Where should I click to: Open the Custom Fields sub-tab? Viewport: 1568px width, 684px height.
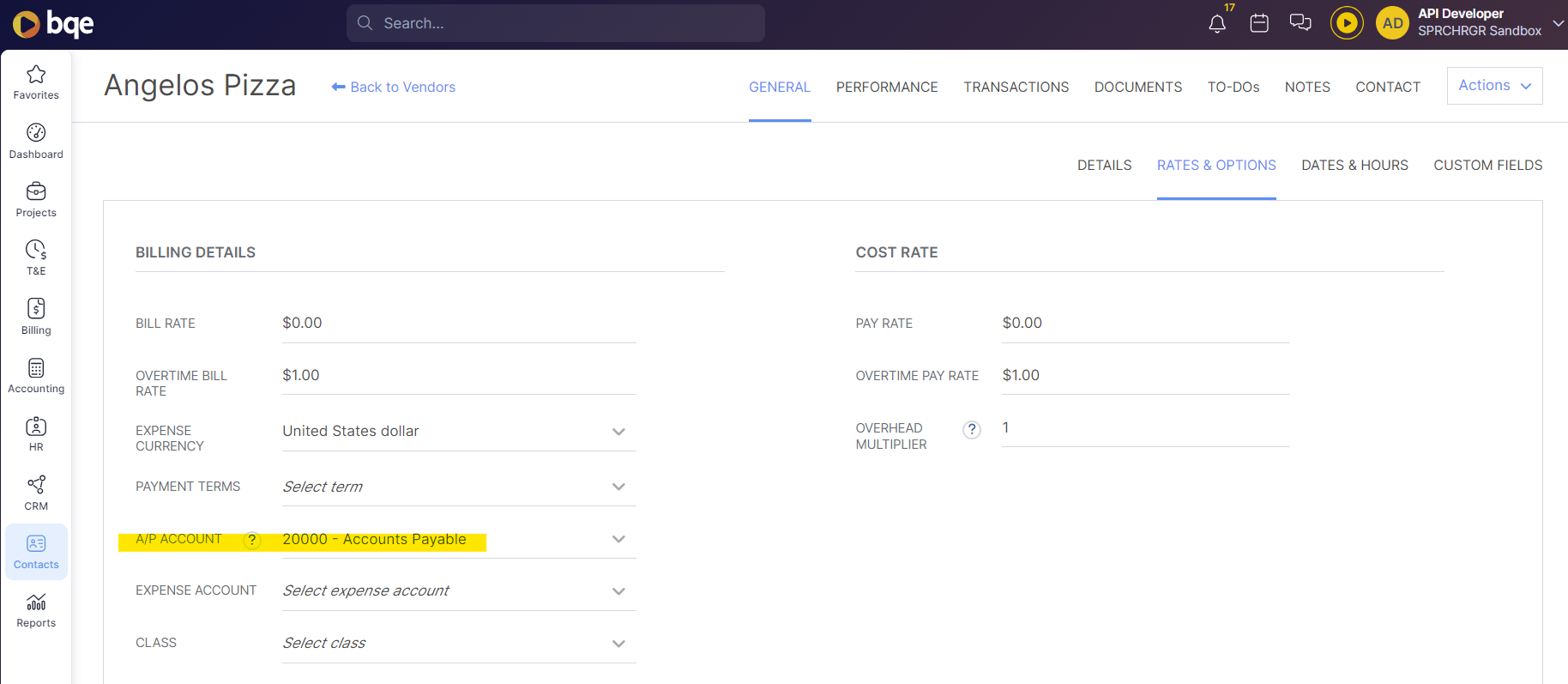coord(1488,165)
